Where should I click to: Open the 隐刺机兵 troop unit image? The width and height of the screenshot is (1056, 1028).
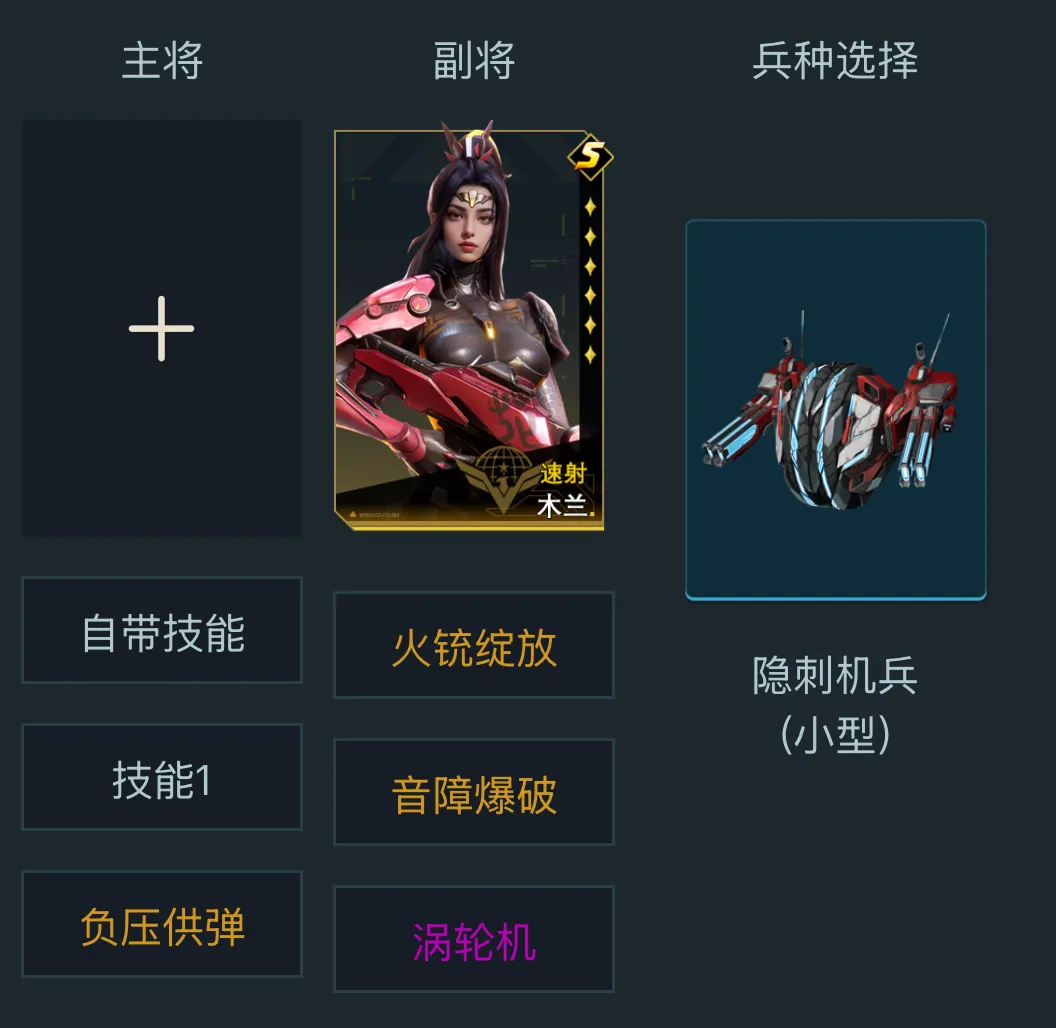[x=836, y=409]
